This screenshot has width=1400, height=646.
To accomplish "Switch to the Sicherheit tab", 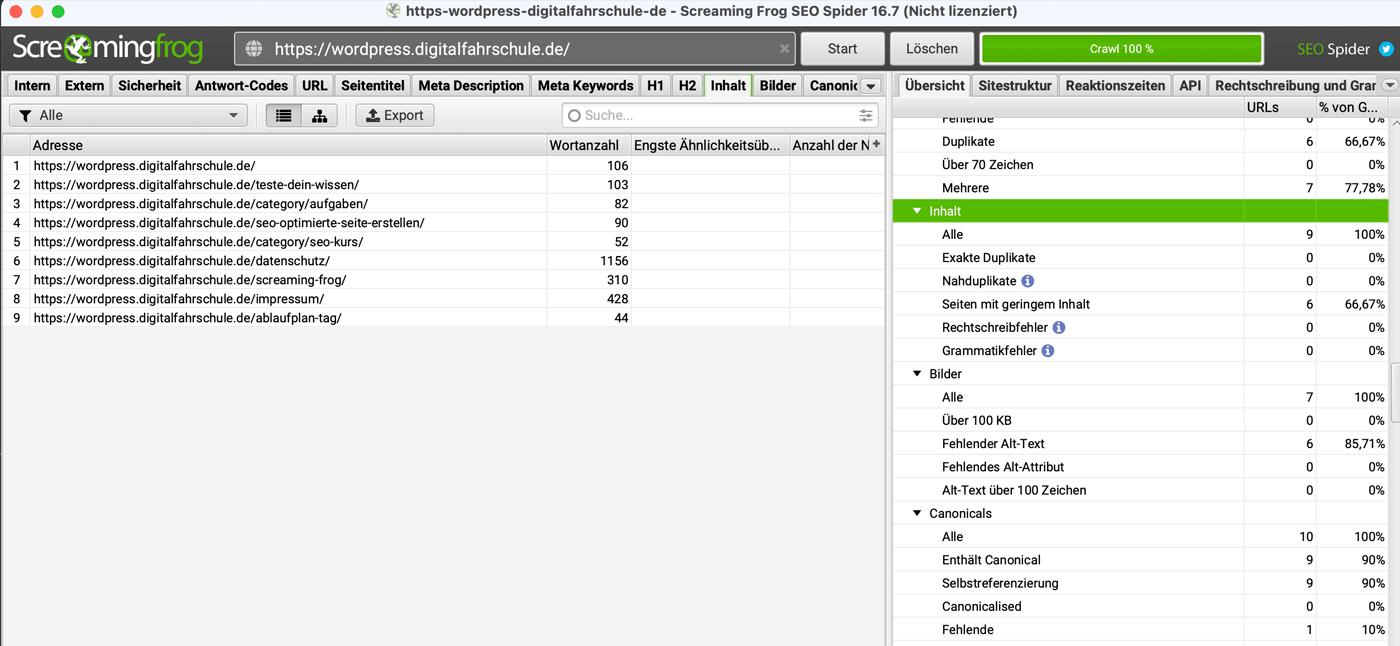I will pyautogui.click(x=149, y=85).
